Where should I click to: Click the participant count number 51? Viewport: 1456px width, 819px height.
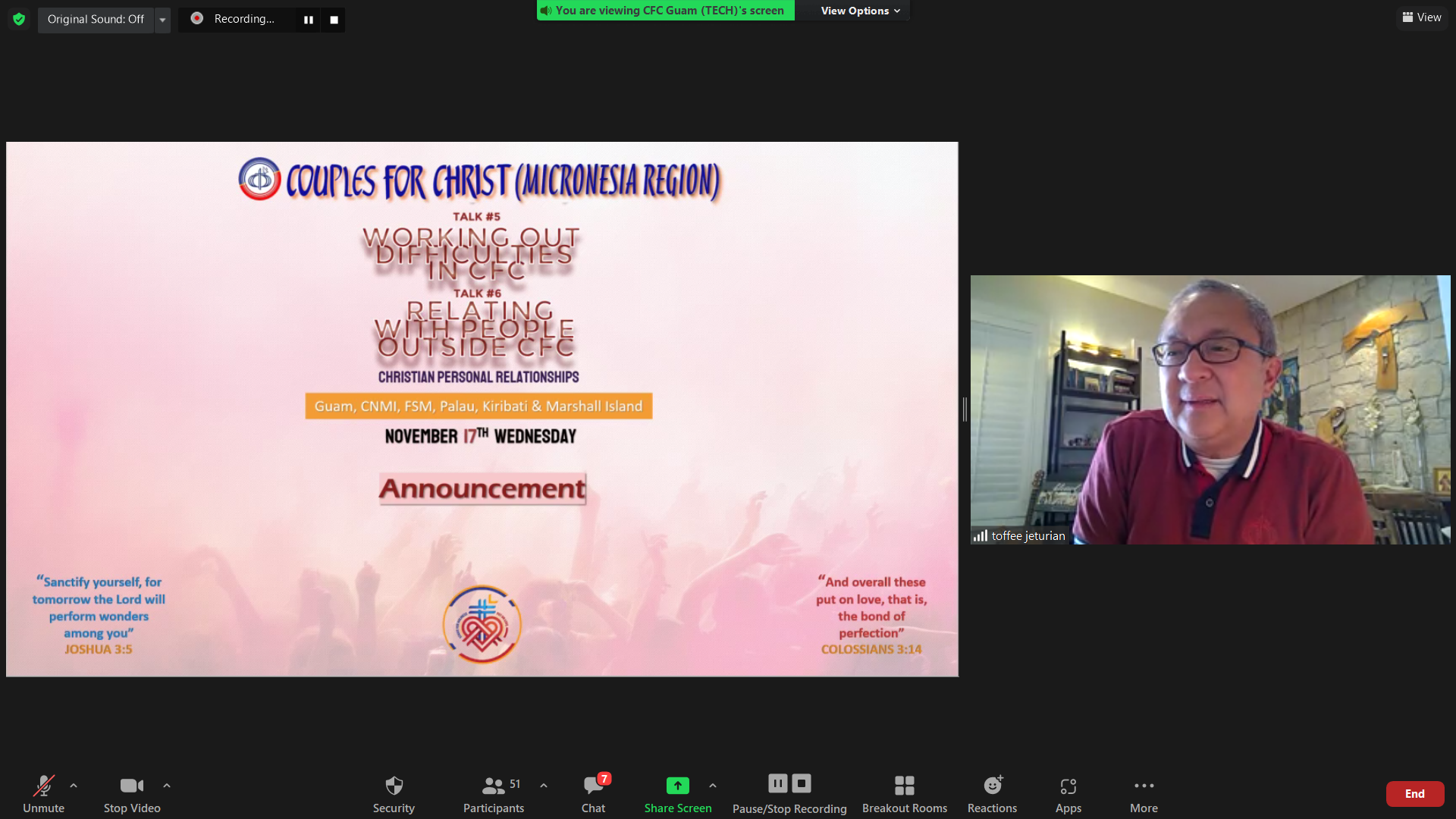coord(515,783)
